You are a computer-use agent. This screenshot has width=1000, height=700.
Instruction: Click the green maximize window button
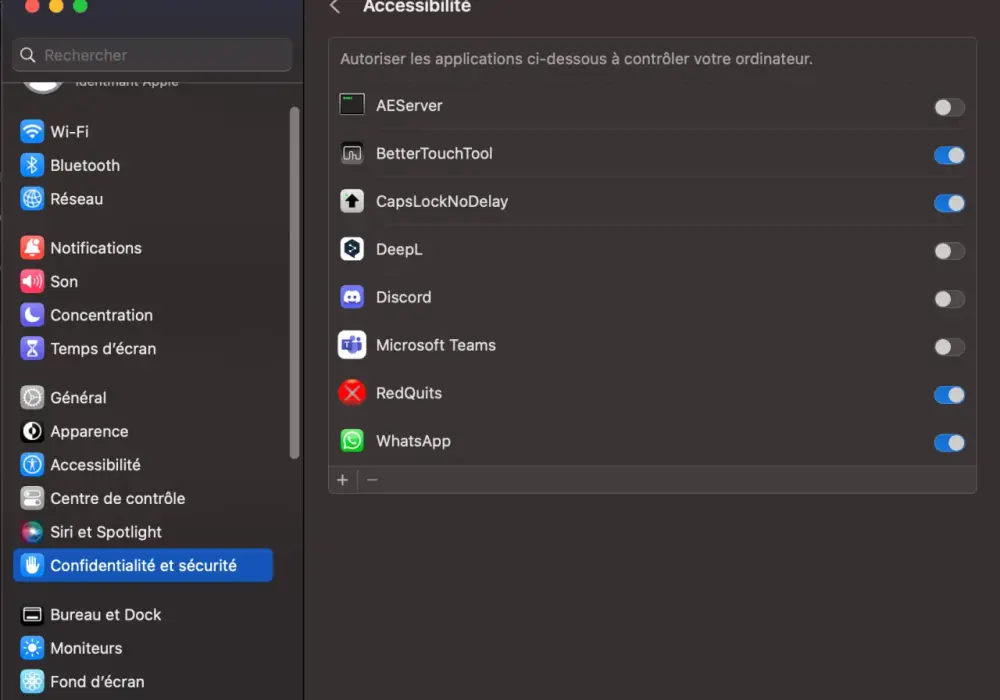click(80, 6)
